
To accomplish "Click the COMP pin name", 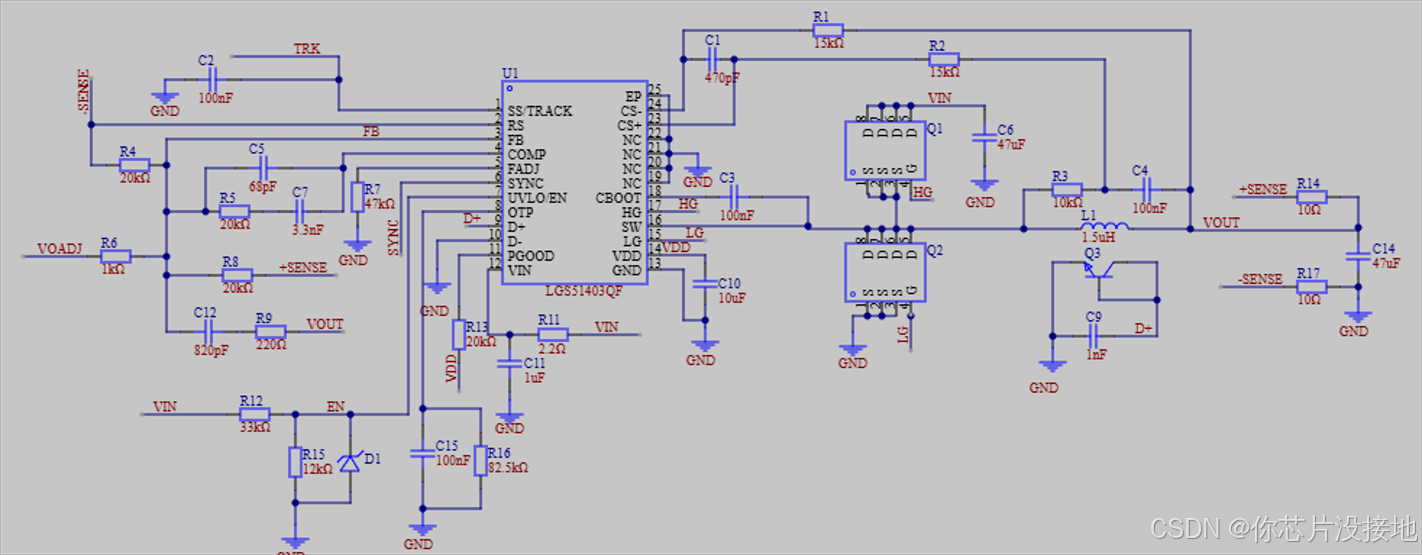I will [526, 155].
